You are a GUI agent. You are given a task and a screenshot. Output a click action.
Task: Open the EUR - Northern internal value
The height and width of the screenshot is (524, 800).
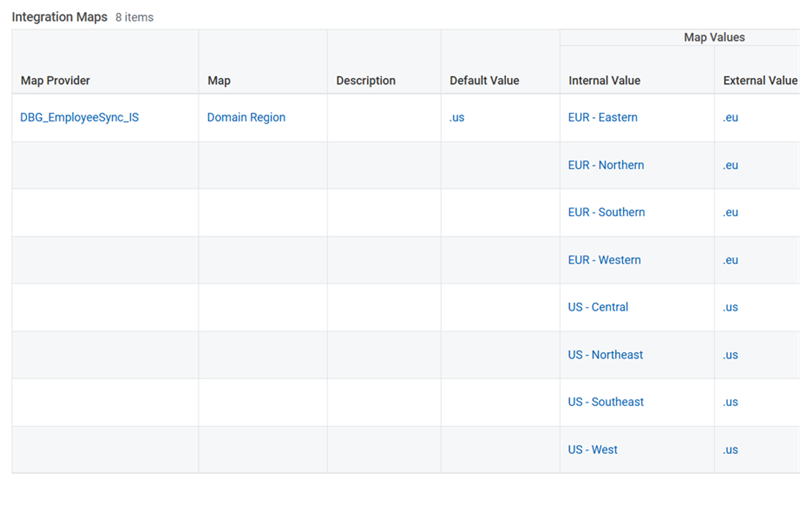click(606, 165)
